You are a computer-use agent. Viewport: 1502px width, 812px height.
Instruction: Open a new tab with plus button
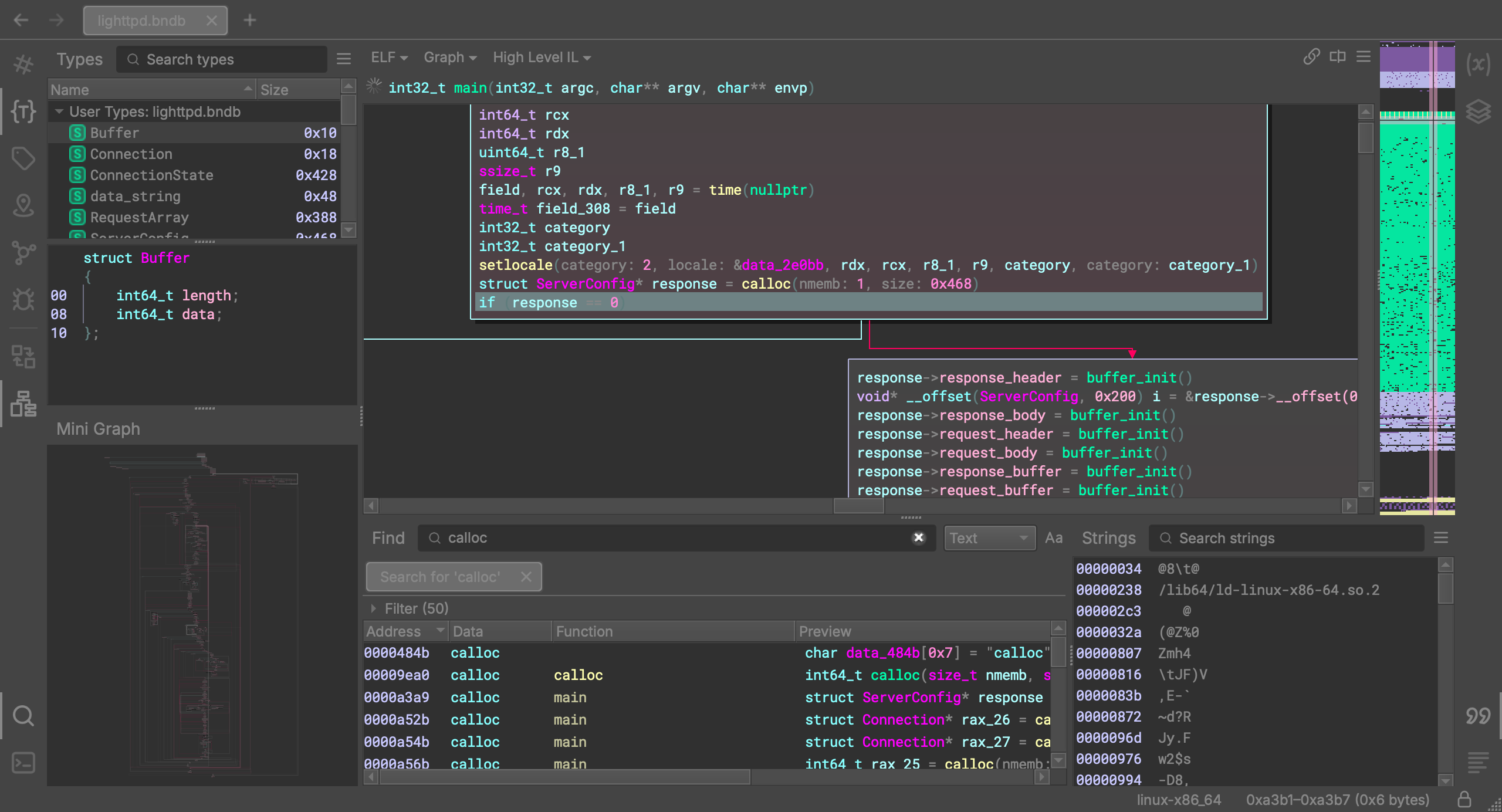tap(250, 21)
